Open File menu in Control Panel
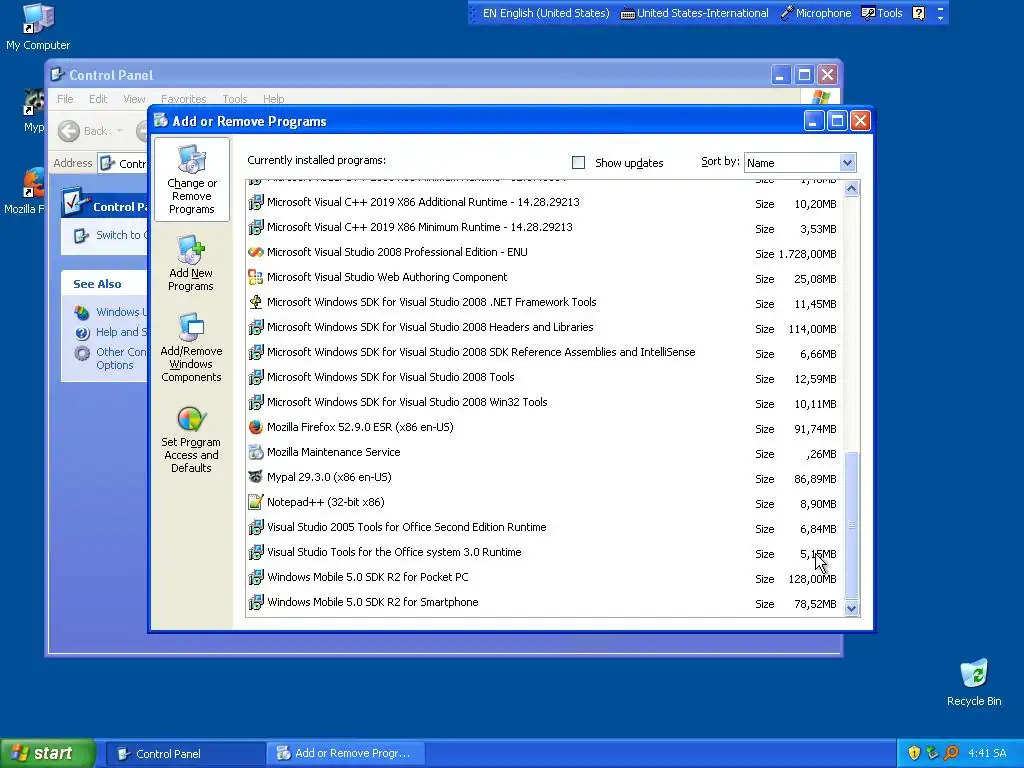Screen dimensions: 1024x768 pyautogui.click(x=65, y=99)
